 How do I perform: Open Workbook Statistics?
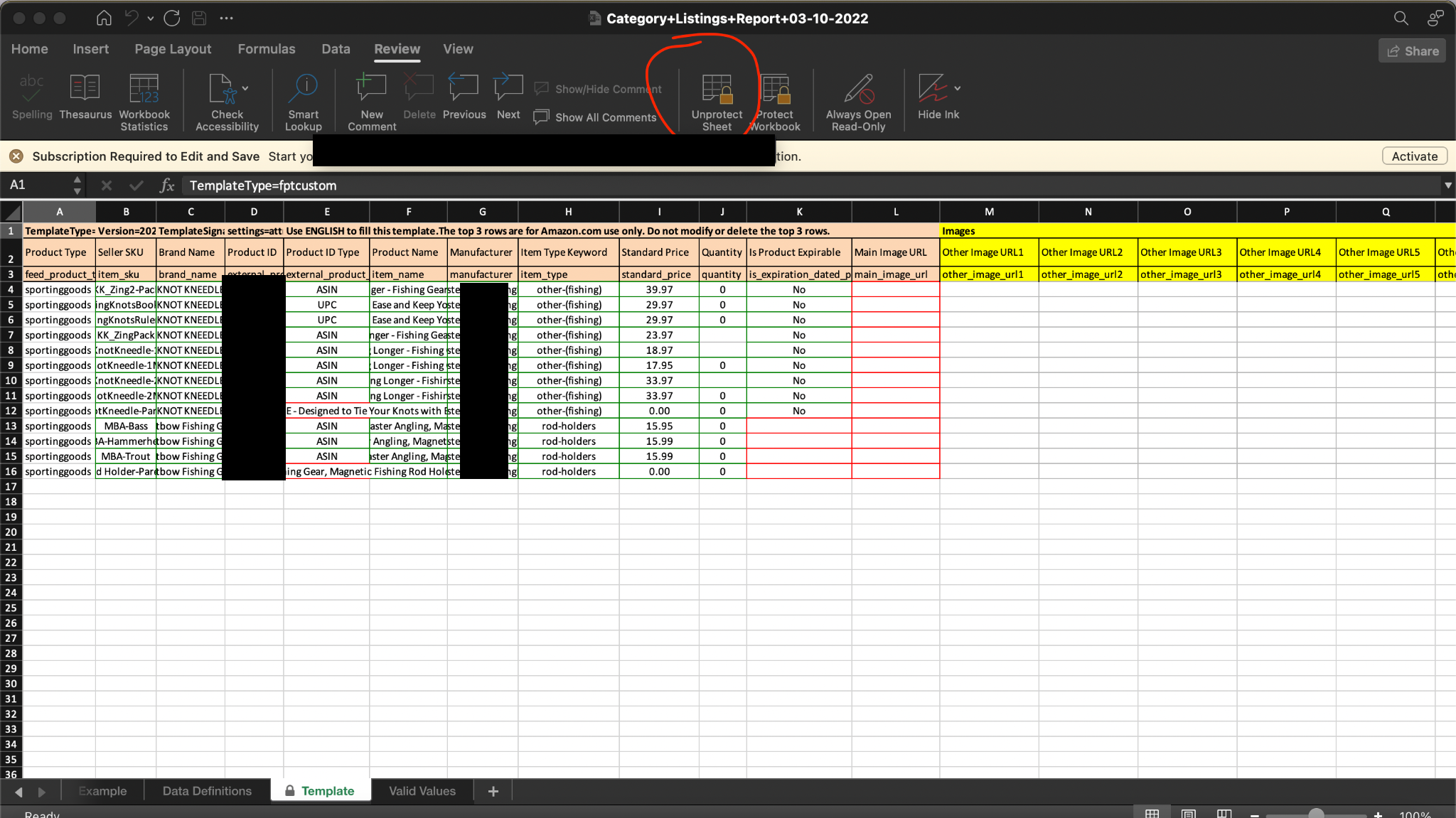144,90
